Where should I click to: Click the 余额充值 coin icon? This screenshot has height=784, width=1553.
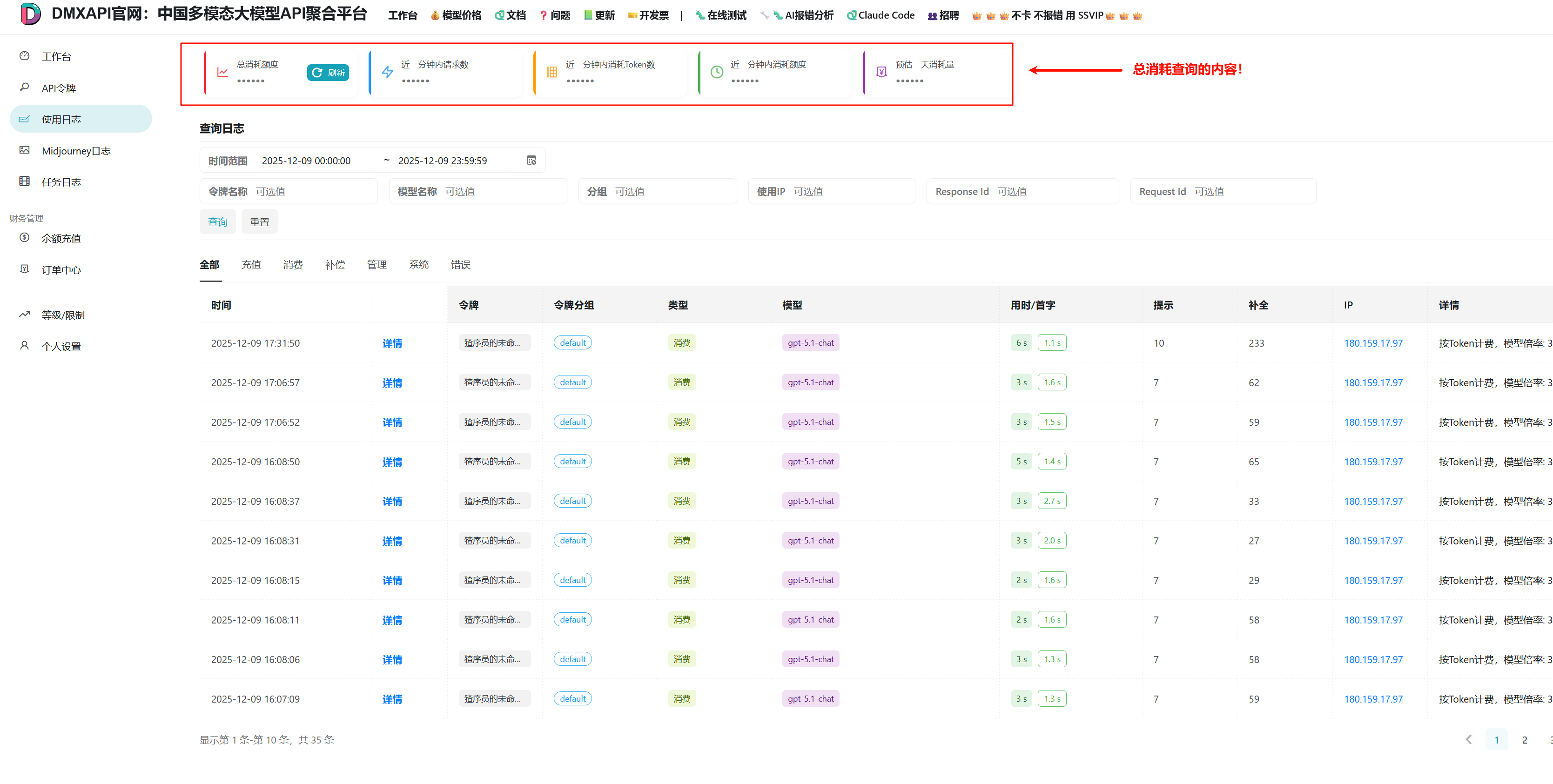[x=24, y=237]
